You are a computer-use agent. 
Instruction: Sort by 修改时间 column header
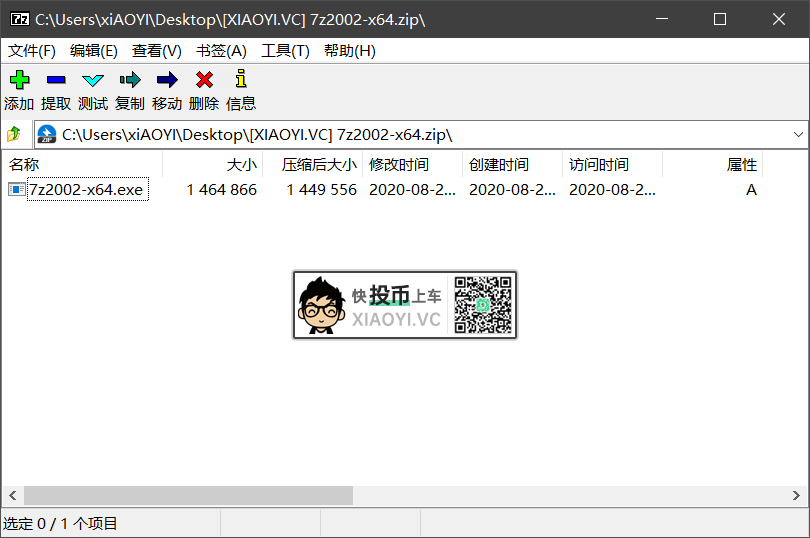[x=413, y=164]
